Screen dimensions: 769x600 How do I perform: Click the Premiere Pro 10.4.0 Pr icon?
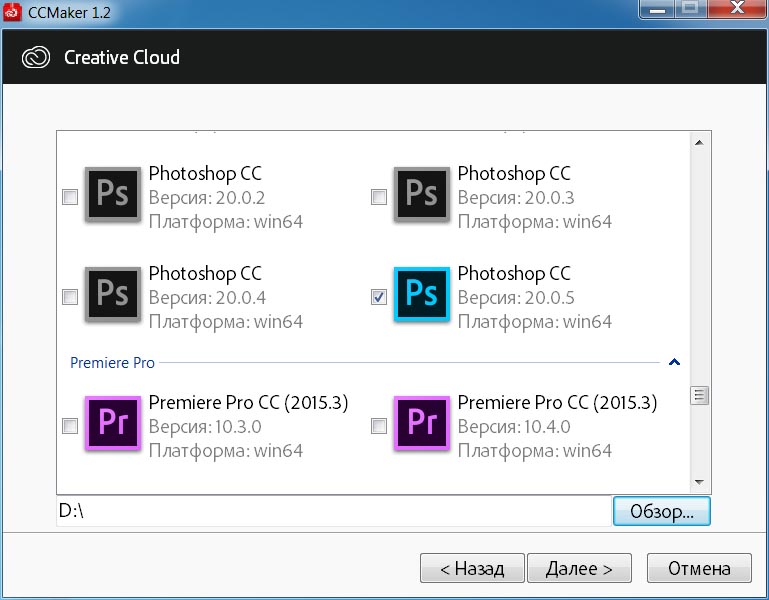tap(422, 422)
